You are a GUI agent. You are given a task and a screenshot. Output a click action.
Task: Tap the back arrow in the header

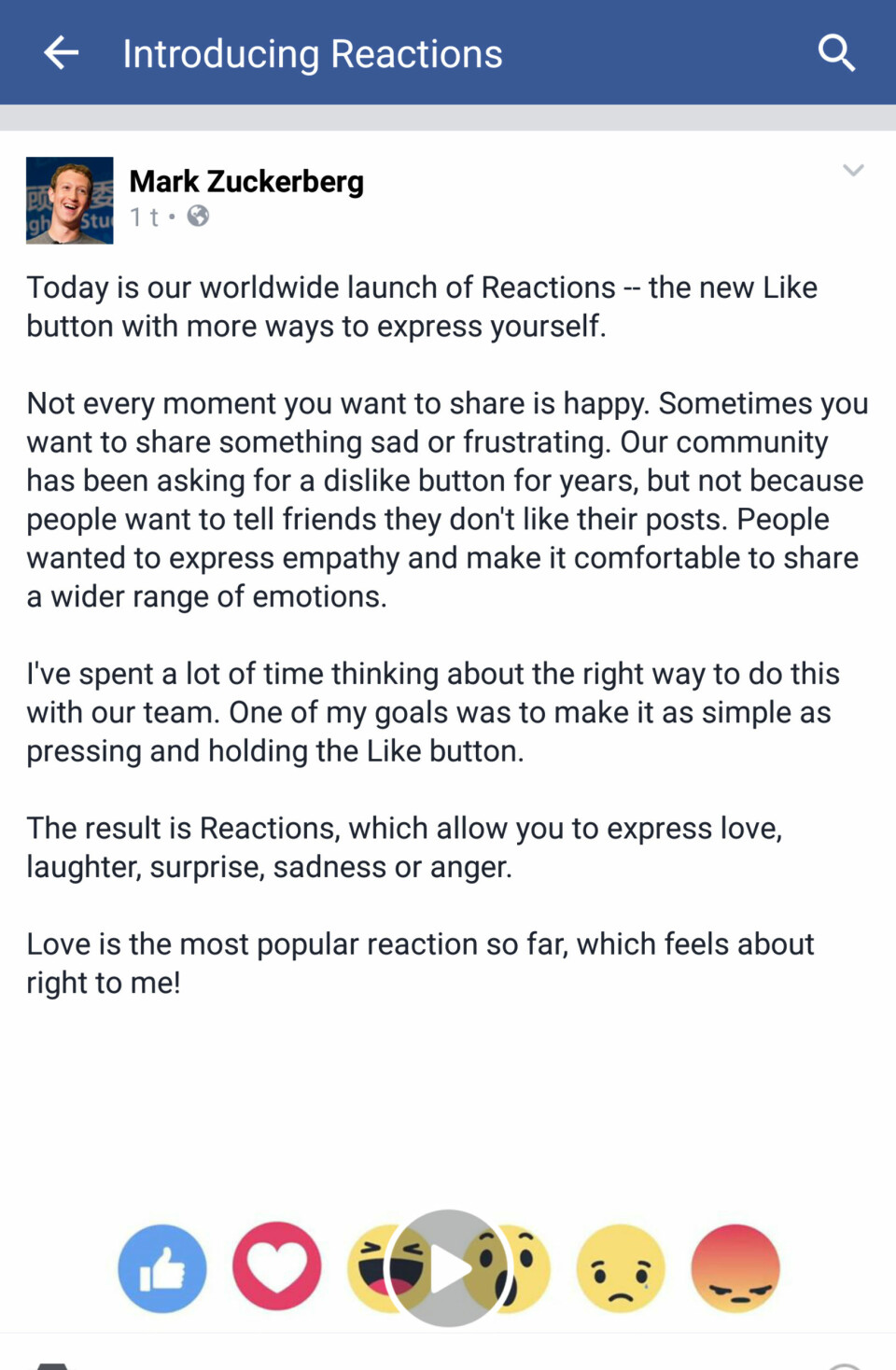point(62,53)
